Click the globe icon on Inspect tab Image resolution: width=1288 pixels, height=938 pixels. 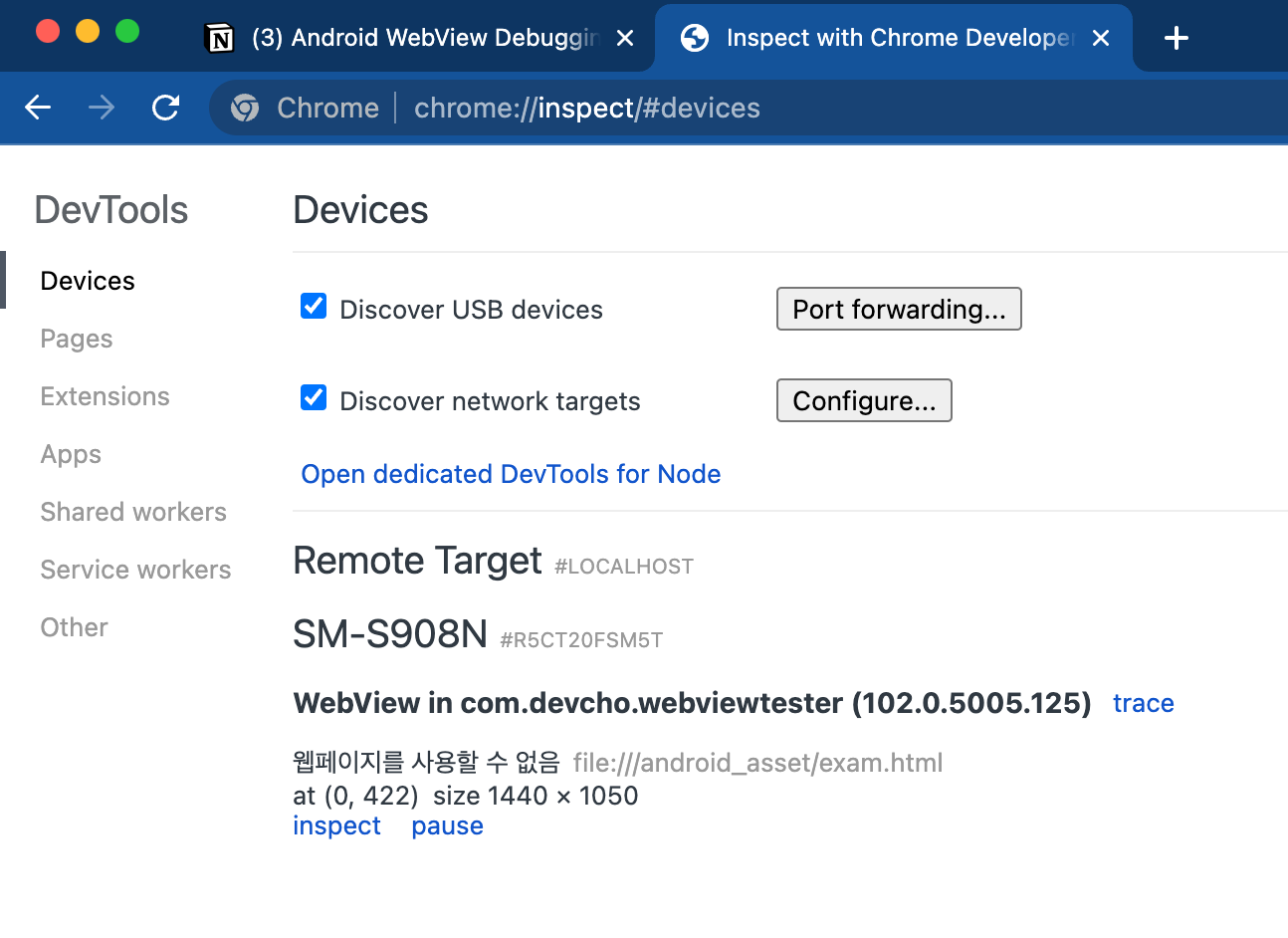click(x=695, y=38)
